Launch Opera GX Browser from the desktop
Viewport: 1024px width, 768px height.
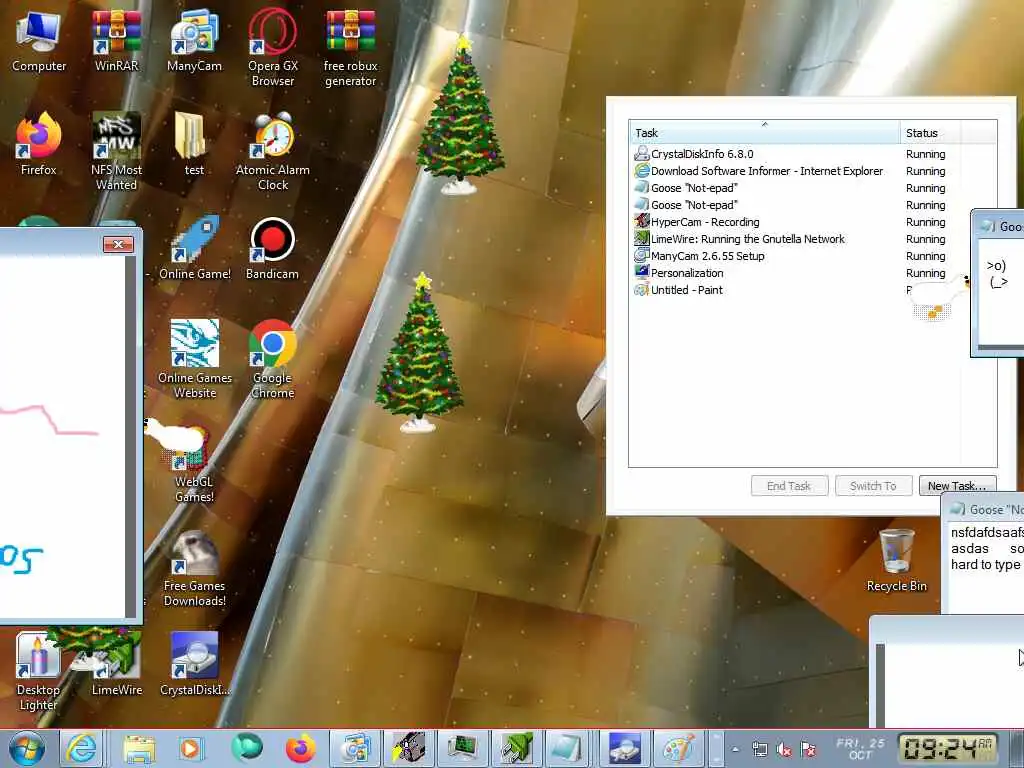[x=272, y=49]
